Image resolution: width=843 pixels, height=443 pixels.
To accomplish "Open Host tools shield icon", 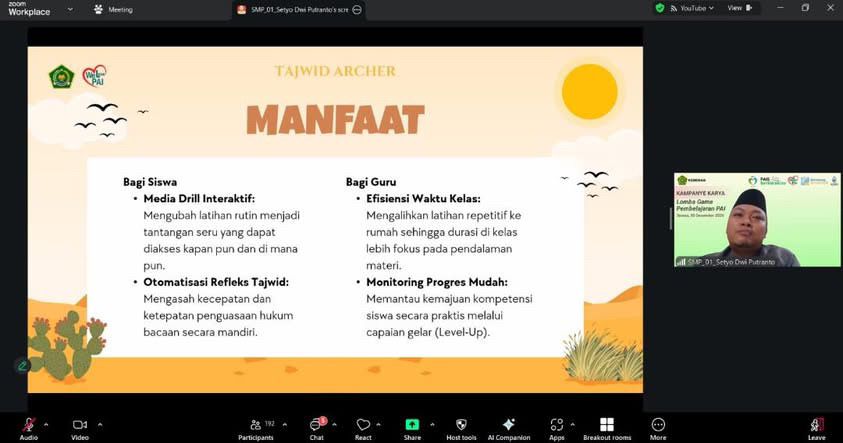I will tap(461, 426).
